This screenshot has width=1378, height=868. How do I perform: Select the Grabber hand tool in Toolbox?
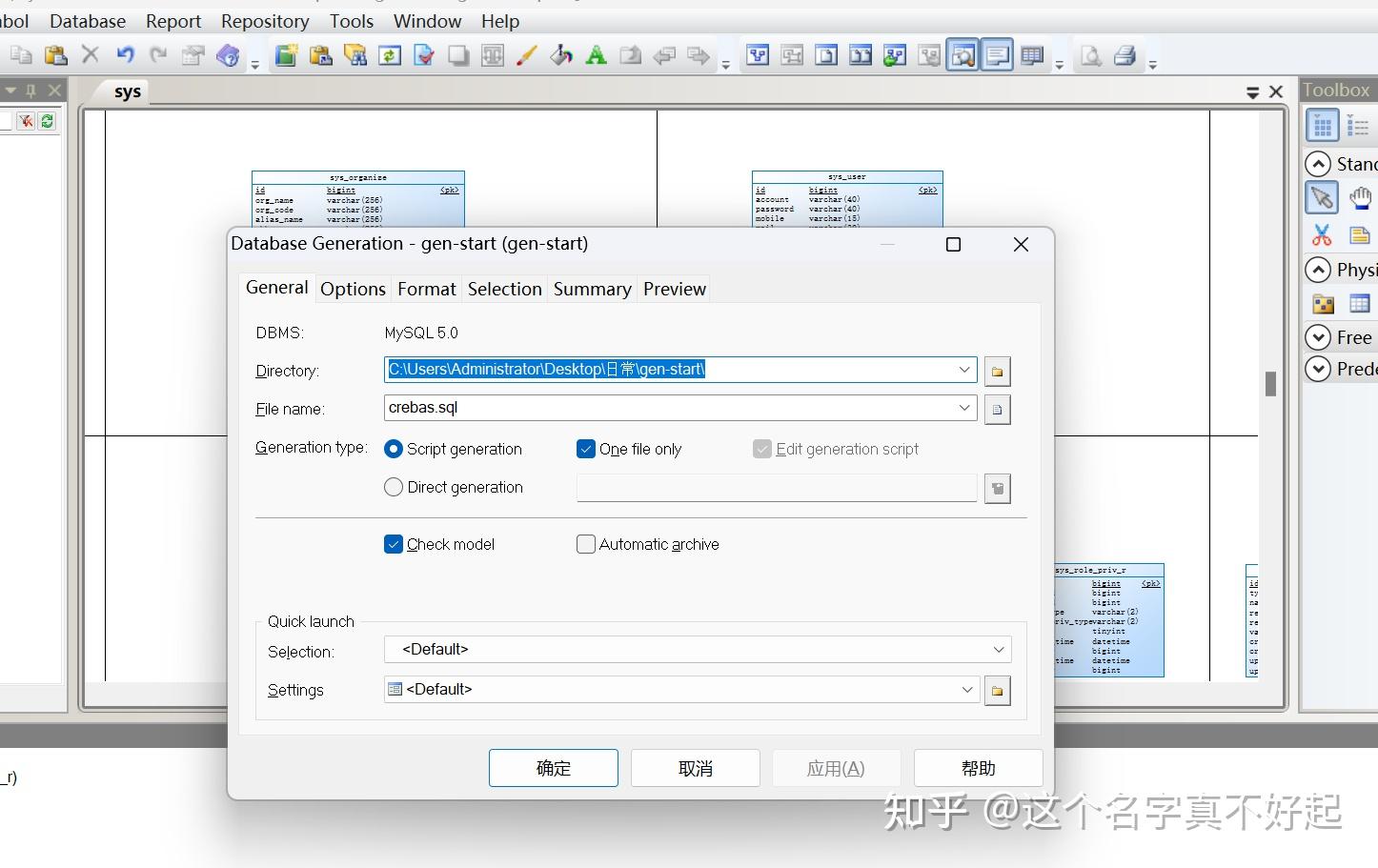pos(1360,198)
